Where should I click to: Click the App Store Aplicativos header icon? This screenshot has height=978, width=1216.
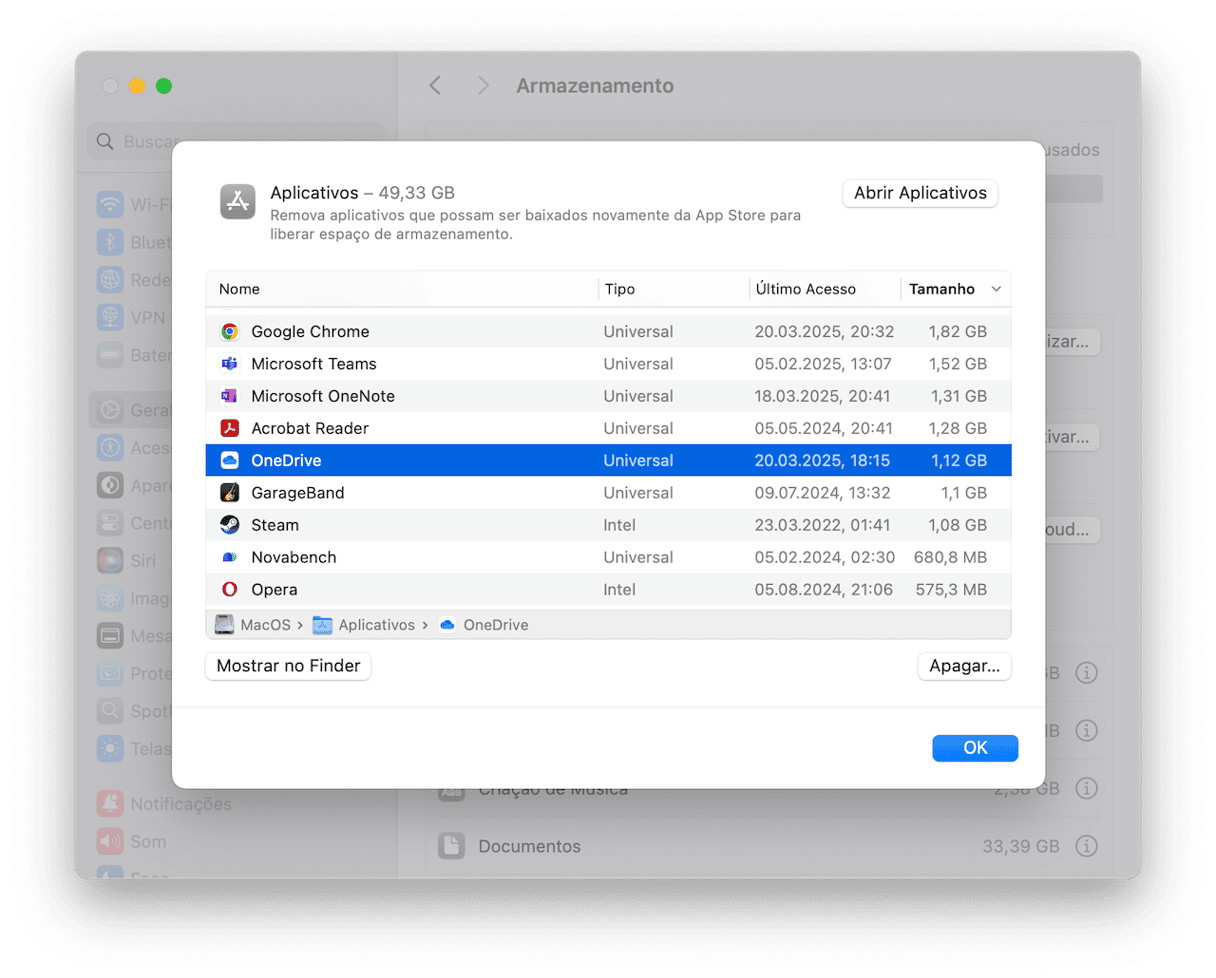[238, 202]
